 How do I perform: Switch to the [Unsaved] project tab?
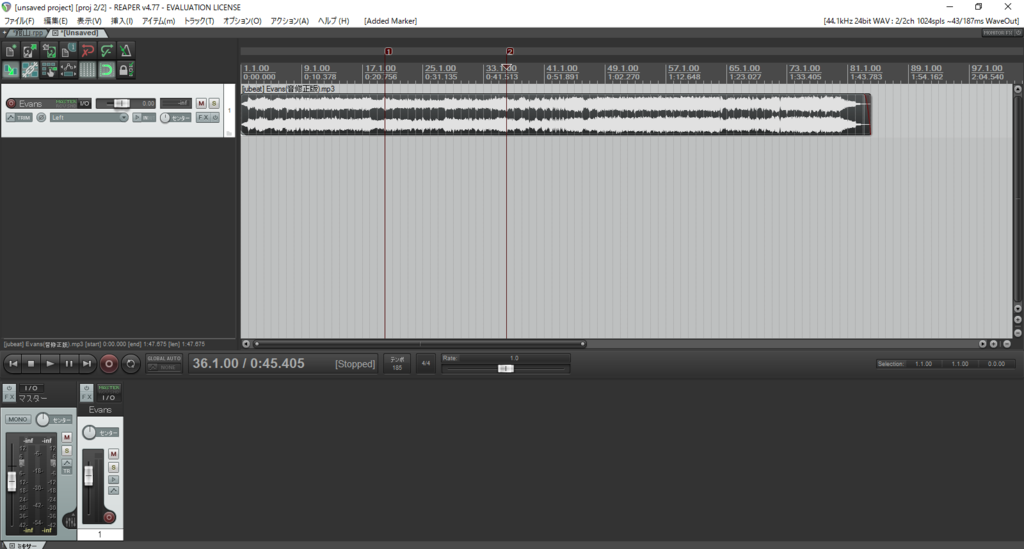[x=76, y=33]
